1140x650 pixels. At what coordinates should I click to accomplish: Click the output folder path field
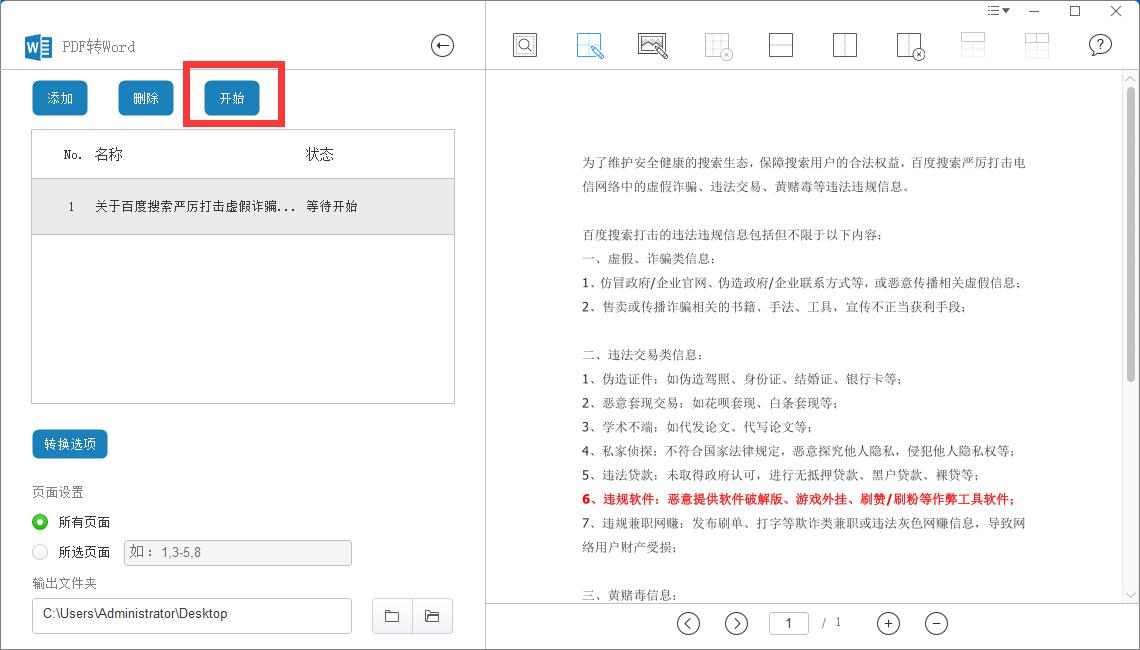192,615
